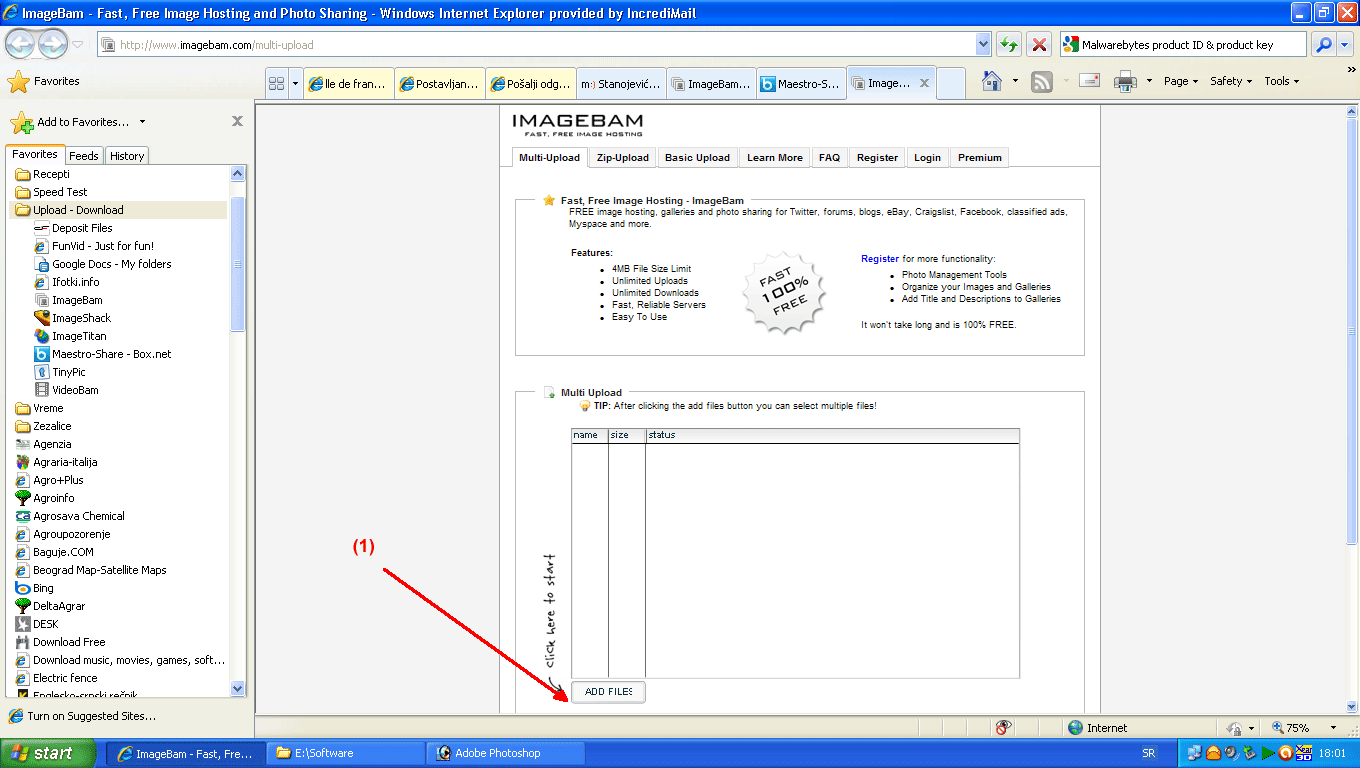Switch to the 'Pošalji odg...' tab
This screenshot has width=1360, height=768.
pos(531,84)
